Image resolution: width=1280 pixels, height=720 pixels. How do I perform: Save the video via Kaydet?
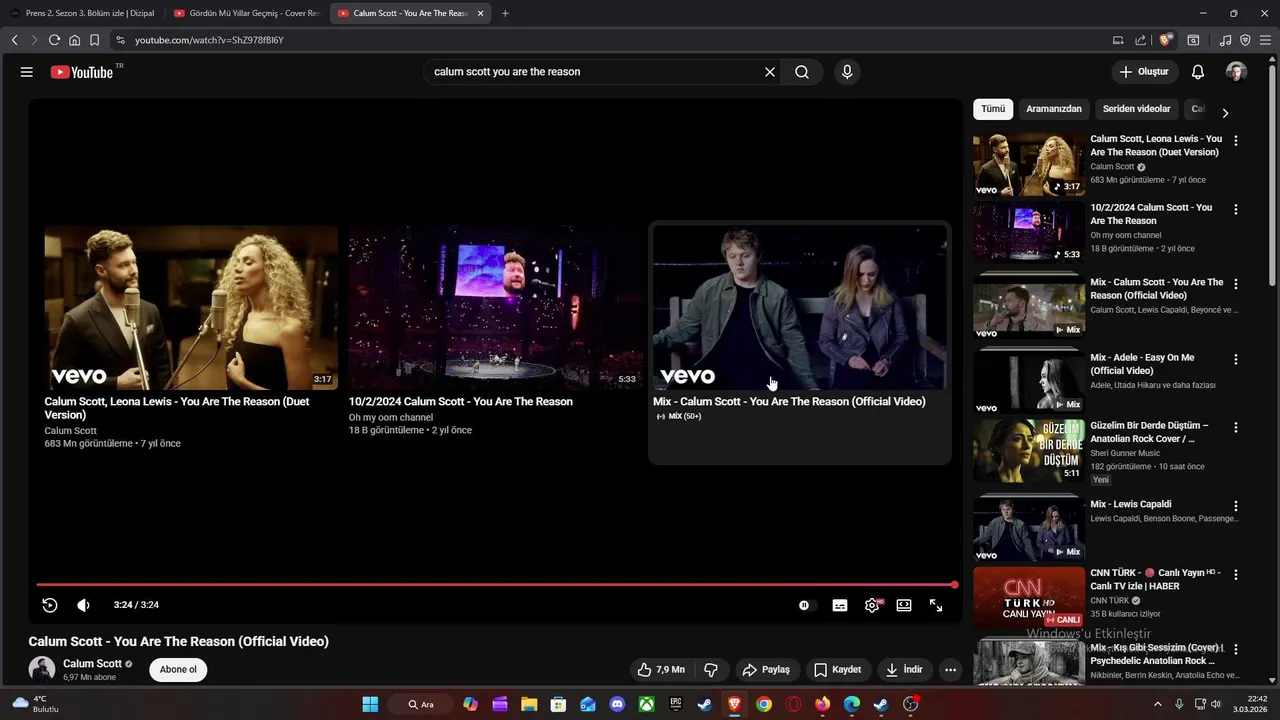pyautogui.click(x=837, y=670)
